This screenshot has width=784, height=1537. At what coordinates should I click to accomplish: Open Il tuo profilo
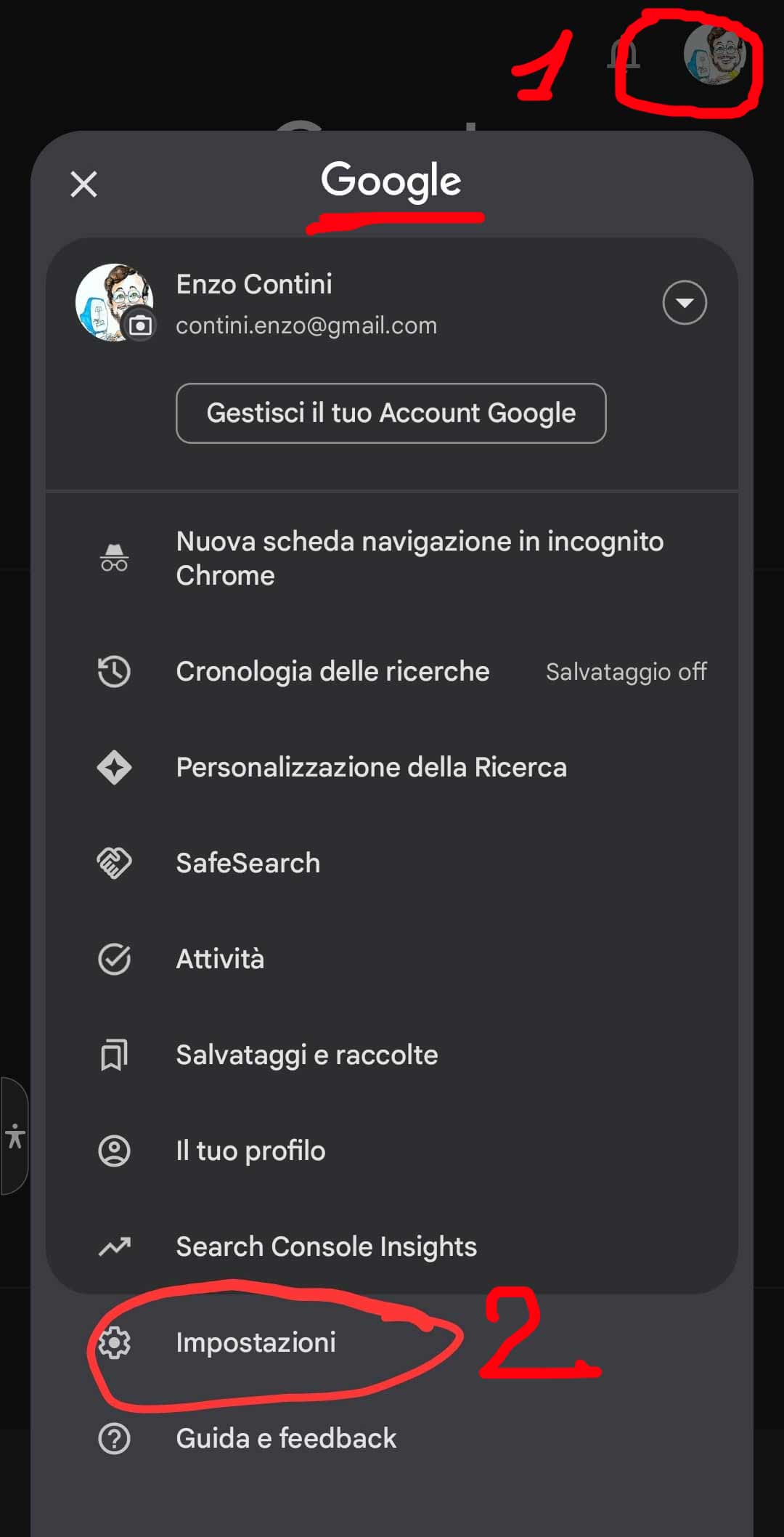[250, 1151]
